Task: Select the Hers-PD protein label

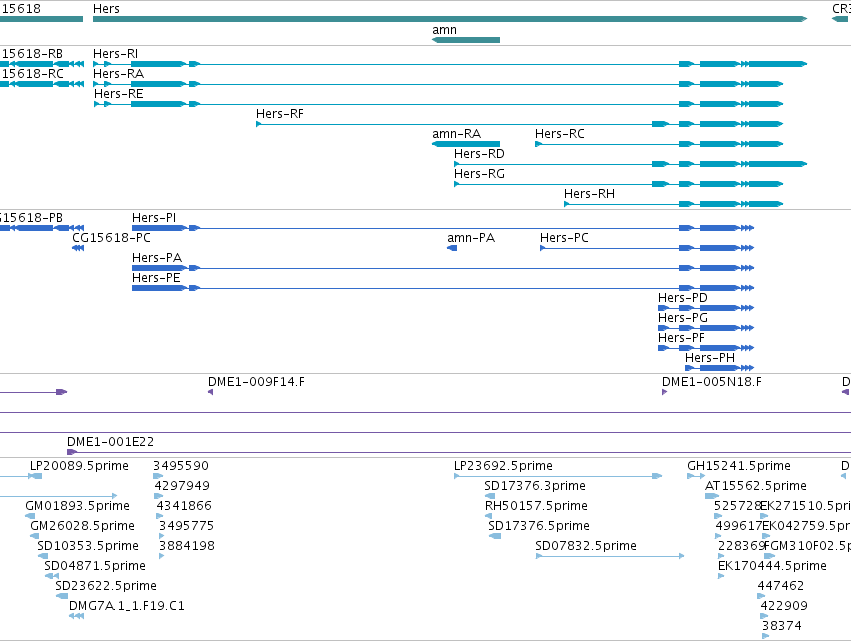Action: click(683, 299)
